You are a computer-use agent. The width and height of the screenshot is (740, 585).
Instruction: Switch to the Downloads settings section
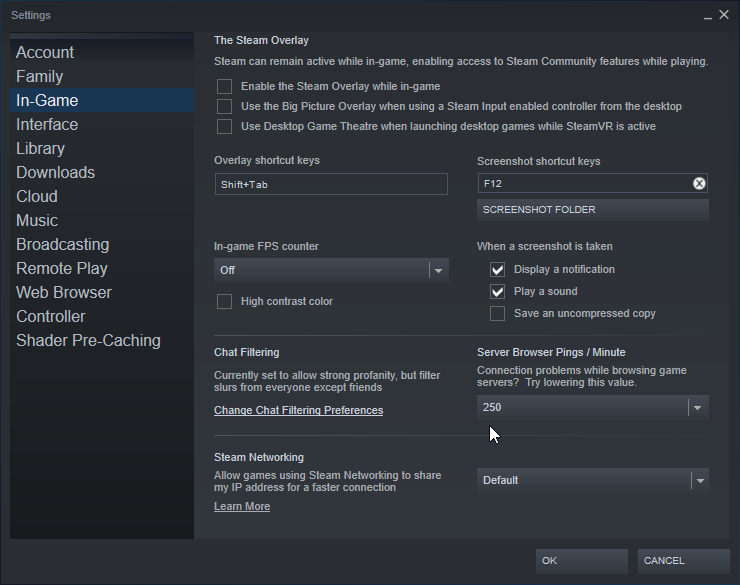55,173
